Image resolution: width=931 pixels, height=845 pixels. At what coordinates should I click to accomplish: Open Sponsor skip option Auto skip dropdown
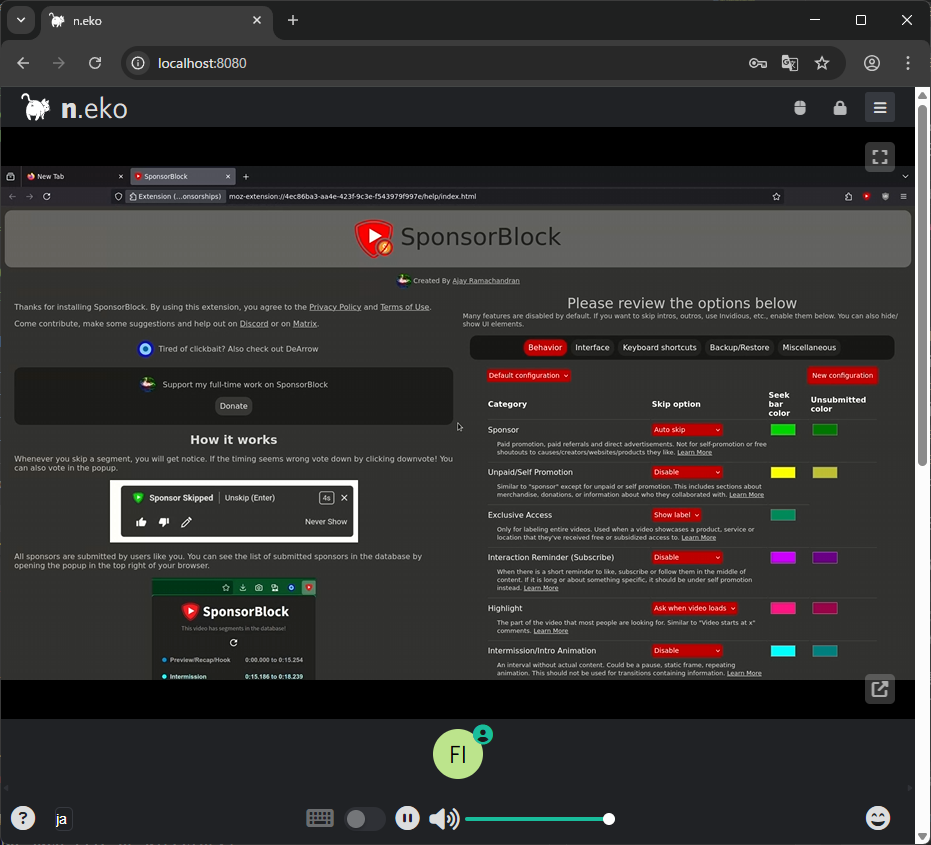(x=687, y=429)
